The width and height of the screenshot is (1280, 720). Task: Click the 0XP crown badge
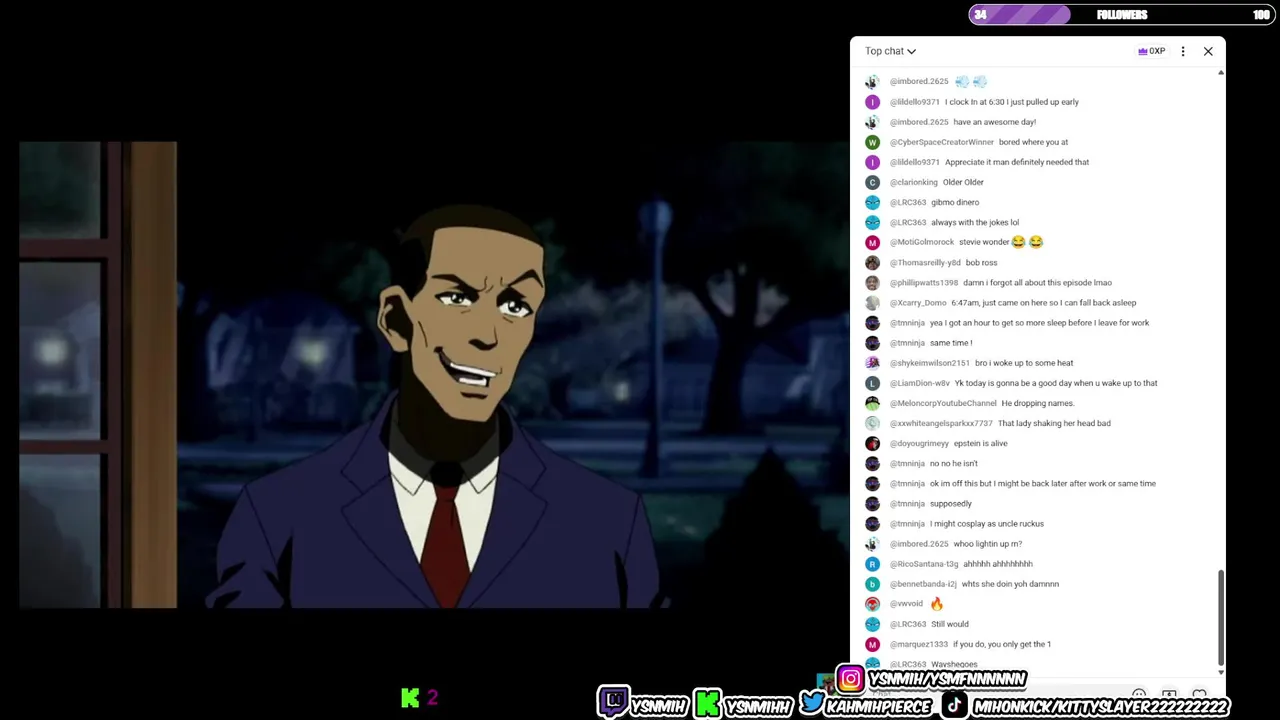pos(1152,51)
